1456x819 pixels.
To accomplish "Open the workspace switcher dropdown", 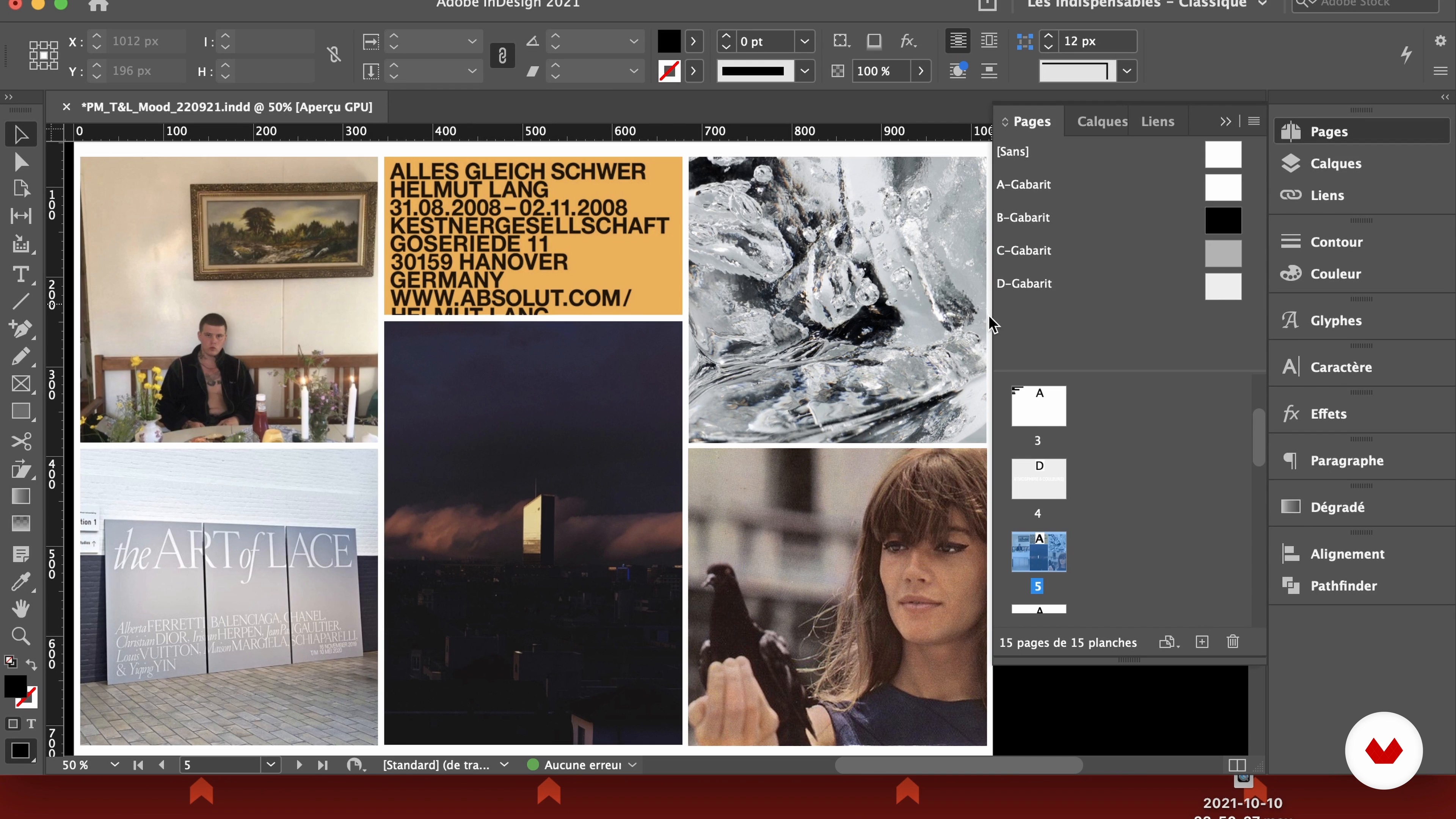I will [x=1263, y=3].
